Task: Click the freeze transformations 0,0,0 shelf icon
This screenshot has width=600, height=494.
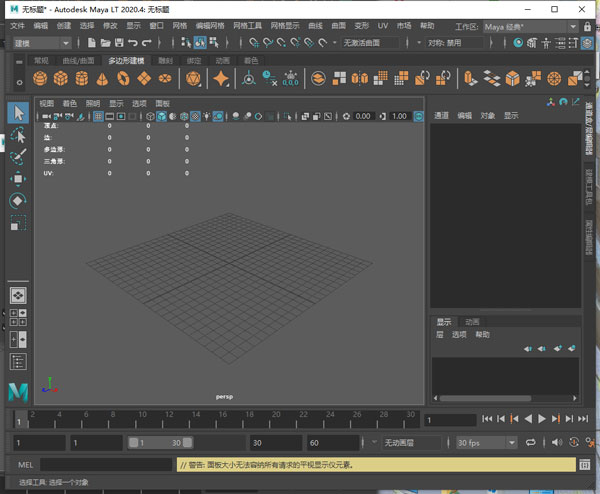Action: (290, 78)
